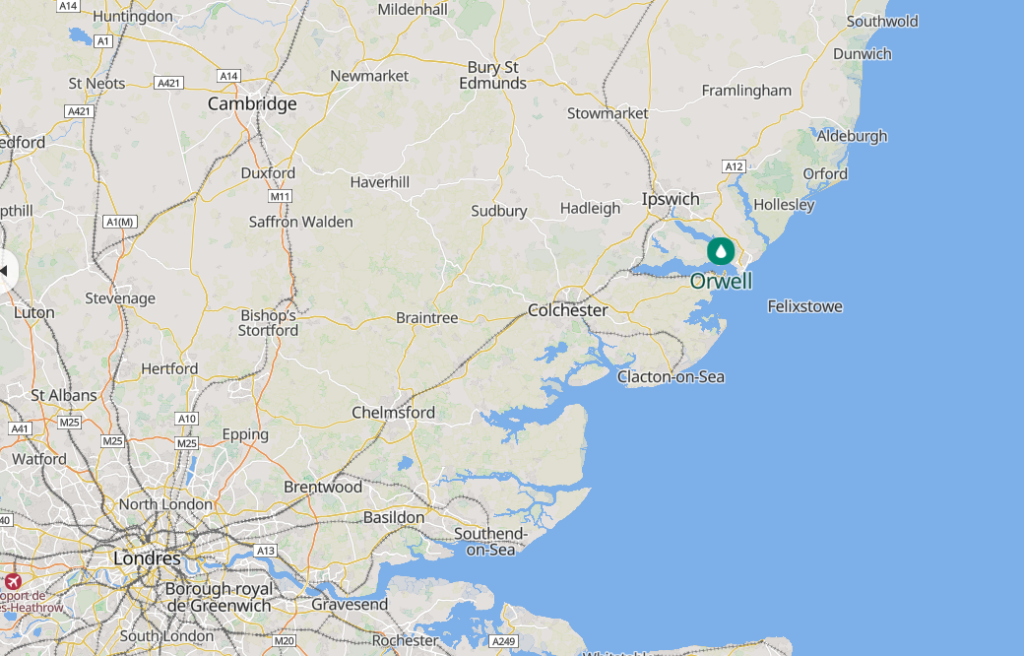
Task: Click the A12 road shield near Ipswich
Action: click(x=734, y=166)
